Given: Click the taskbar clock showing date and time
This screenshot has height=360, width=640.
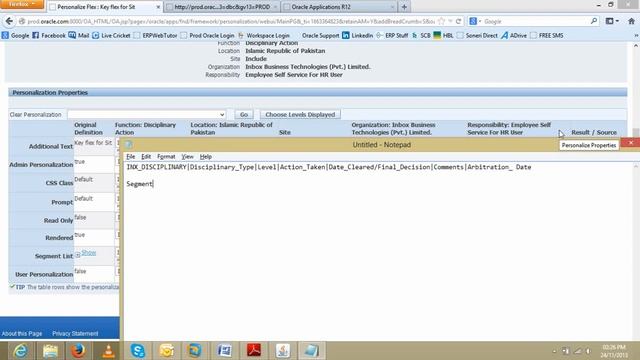Looking at the screenshot, I should (614, 351).
